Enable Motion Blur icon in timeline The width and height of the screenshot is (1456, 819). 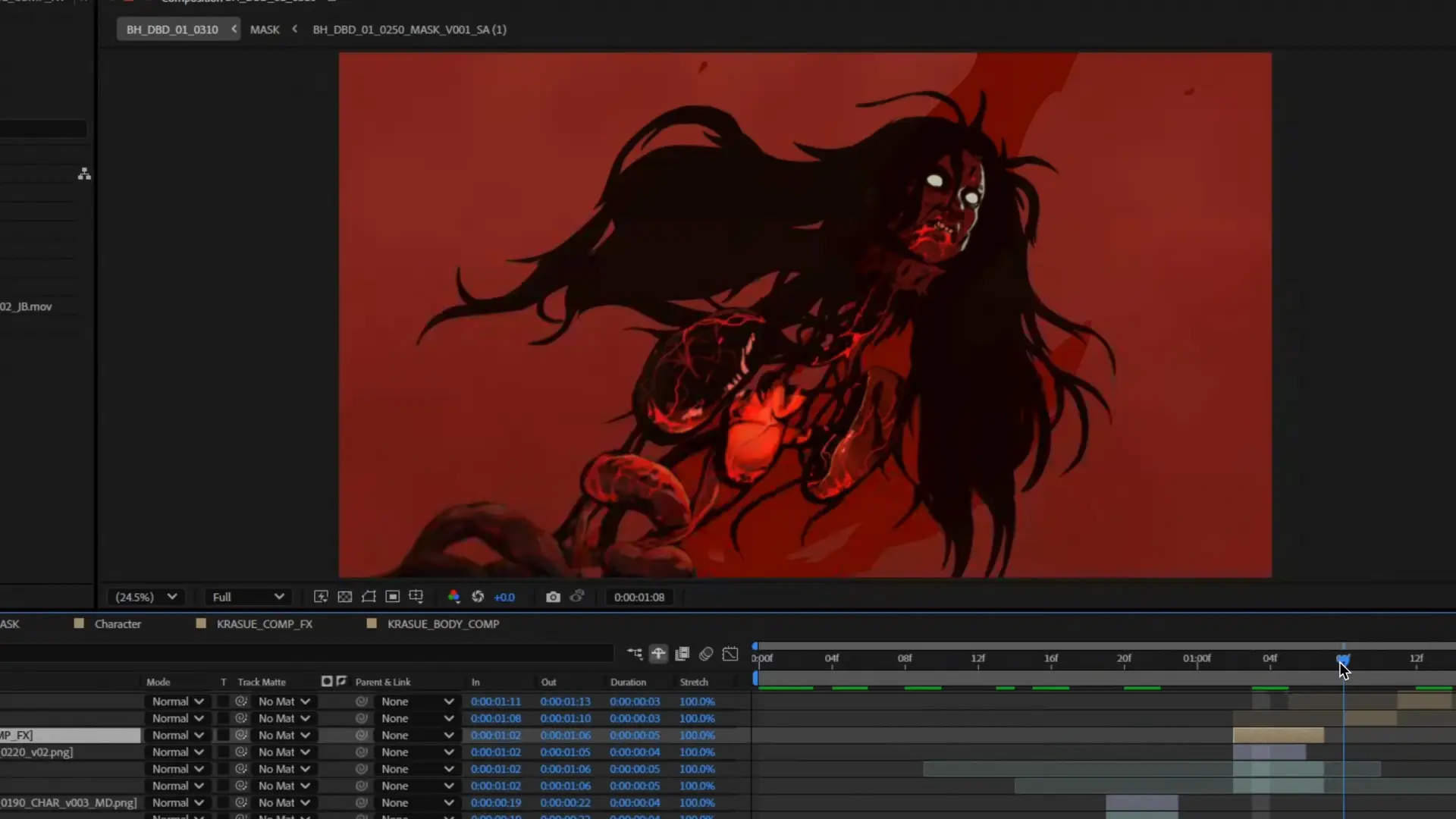pyautogui.click(x=706, y=654)
